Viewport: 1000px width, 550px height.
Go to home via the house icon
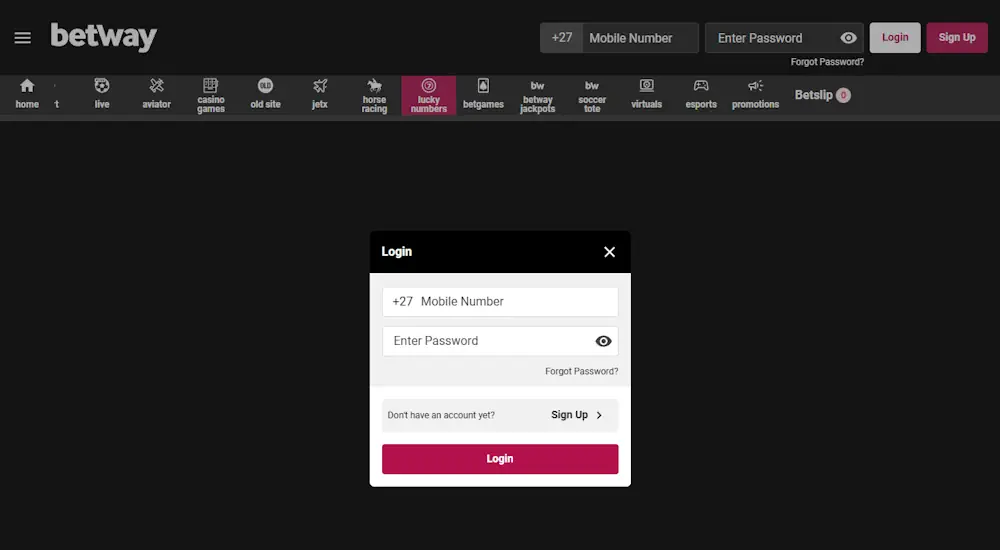(27, 87)
